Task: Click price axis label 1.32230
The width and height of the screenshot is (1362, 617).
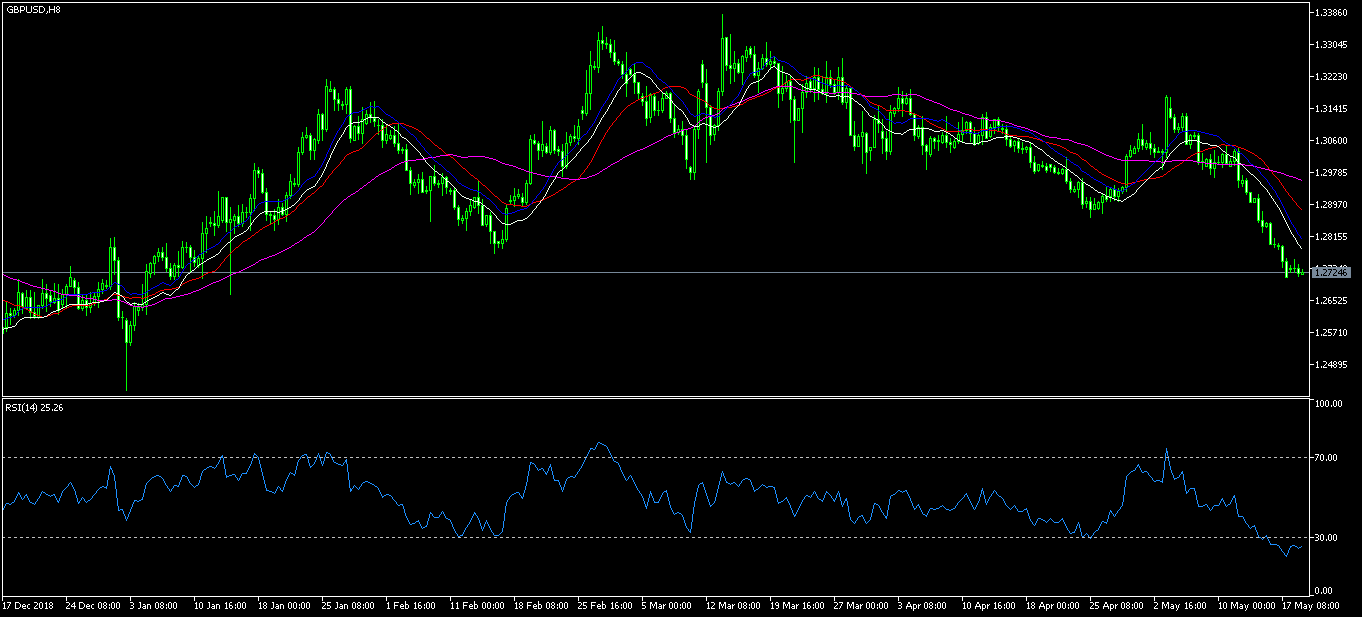Action: click(1331, 77)
